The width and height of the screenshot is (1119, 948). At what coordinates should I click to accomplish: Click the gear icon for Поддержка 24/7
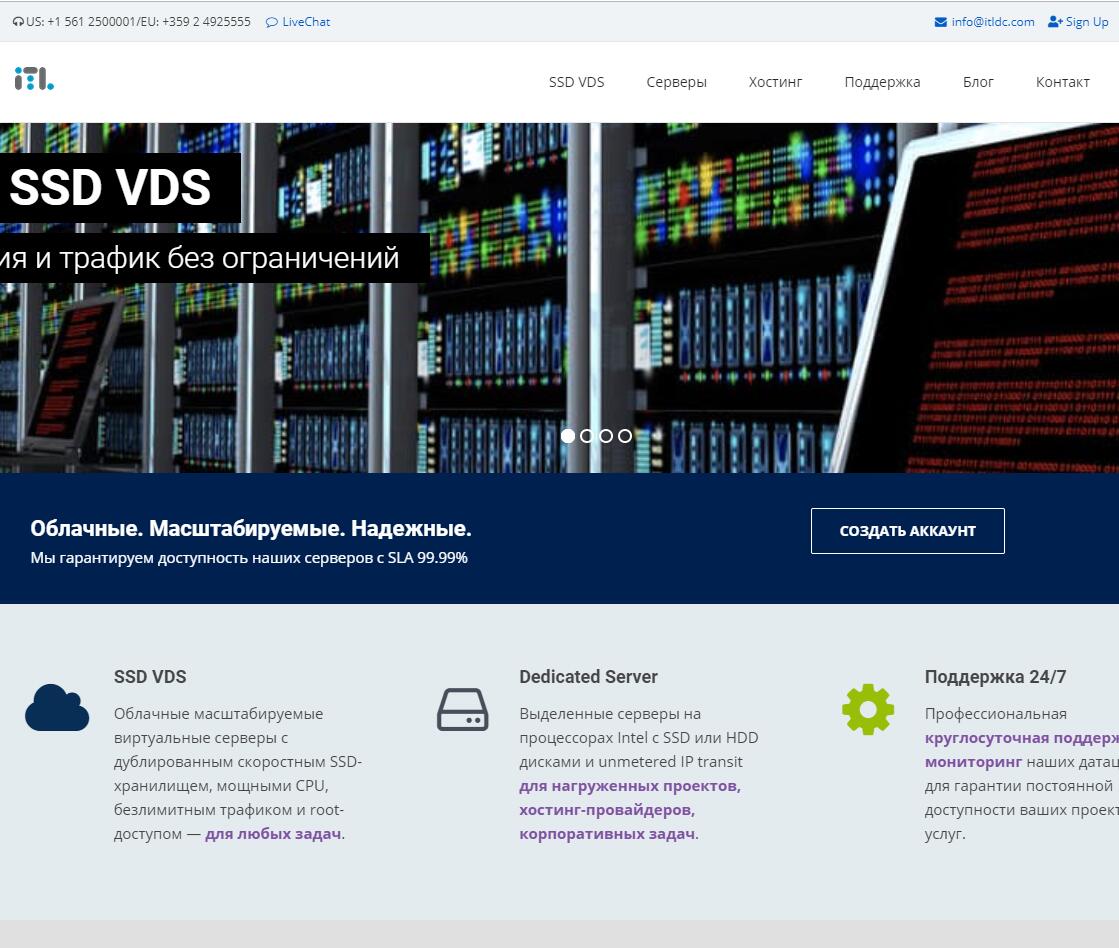867,709
